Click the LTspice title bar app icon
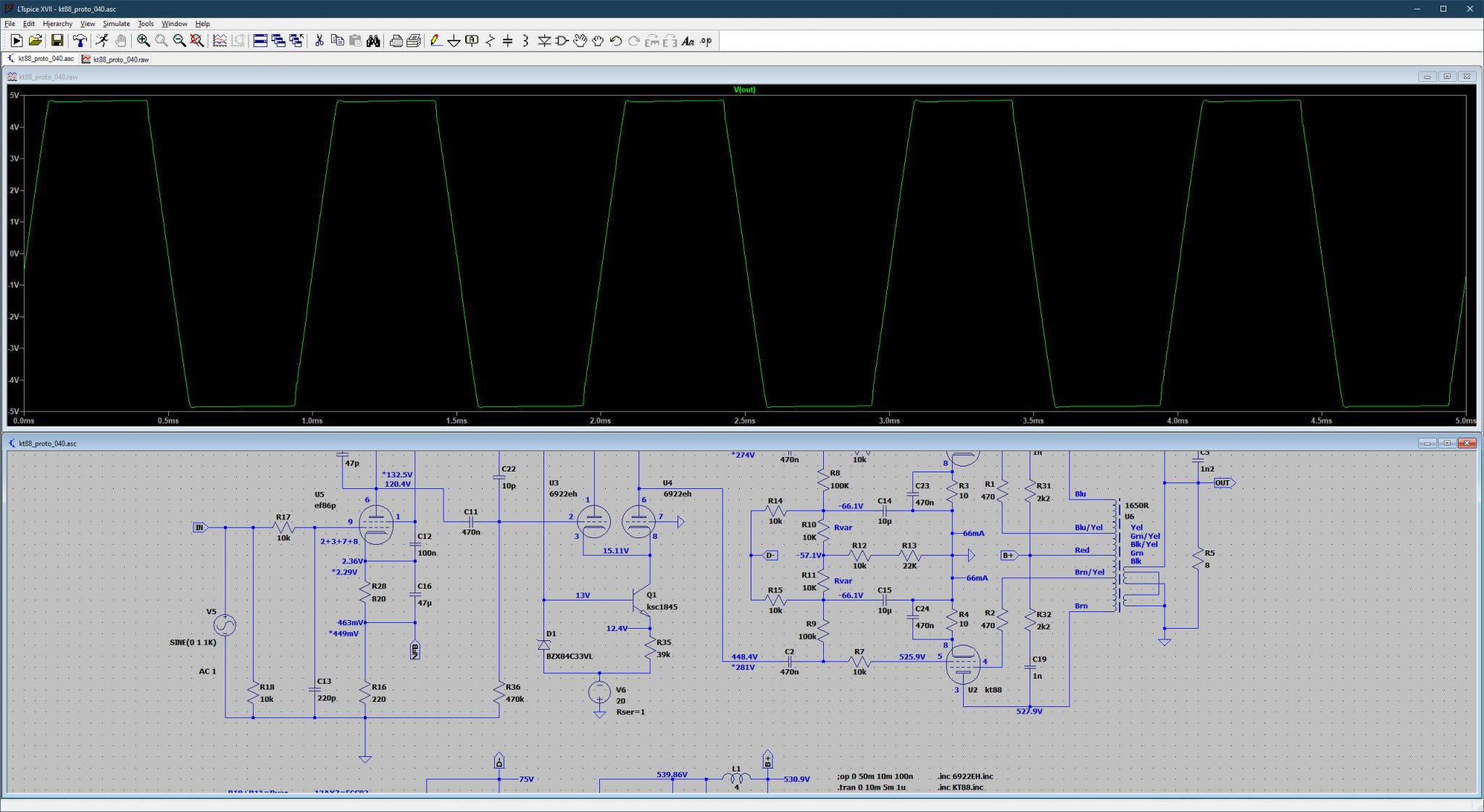The image size is (1484, 812). (9, 9)
